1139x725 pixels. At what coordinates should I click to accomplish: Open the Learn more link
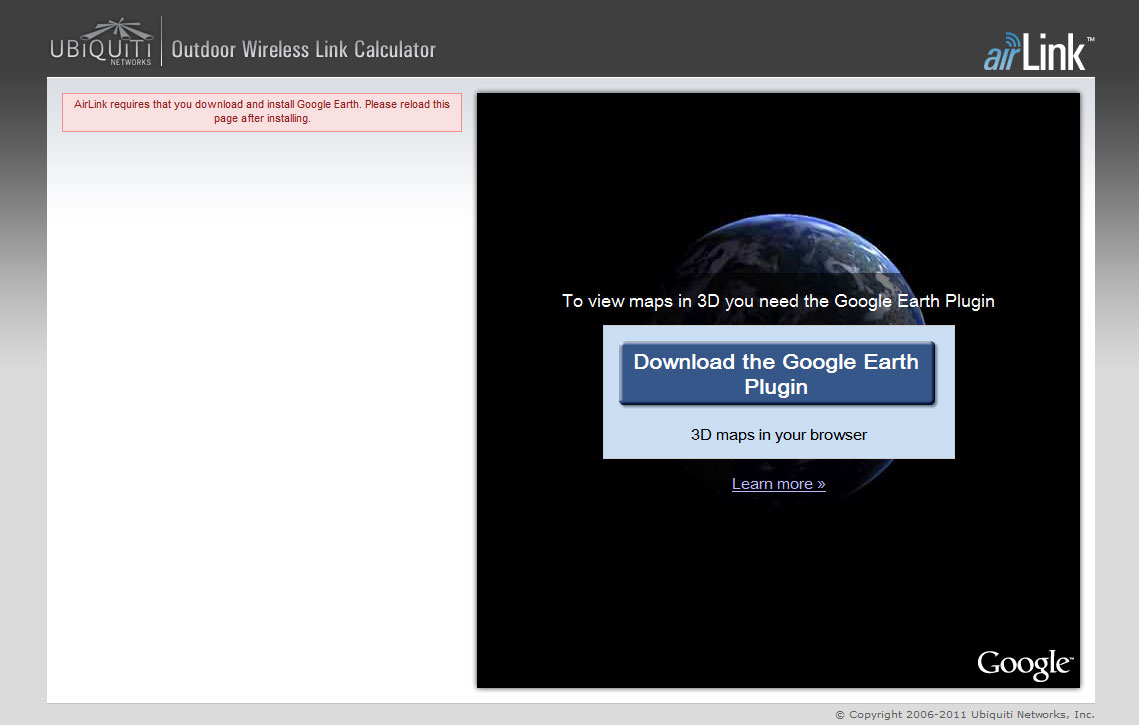778,483
